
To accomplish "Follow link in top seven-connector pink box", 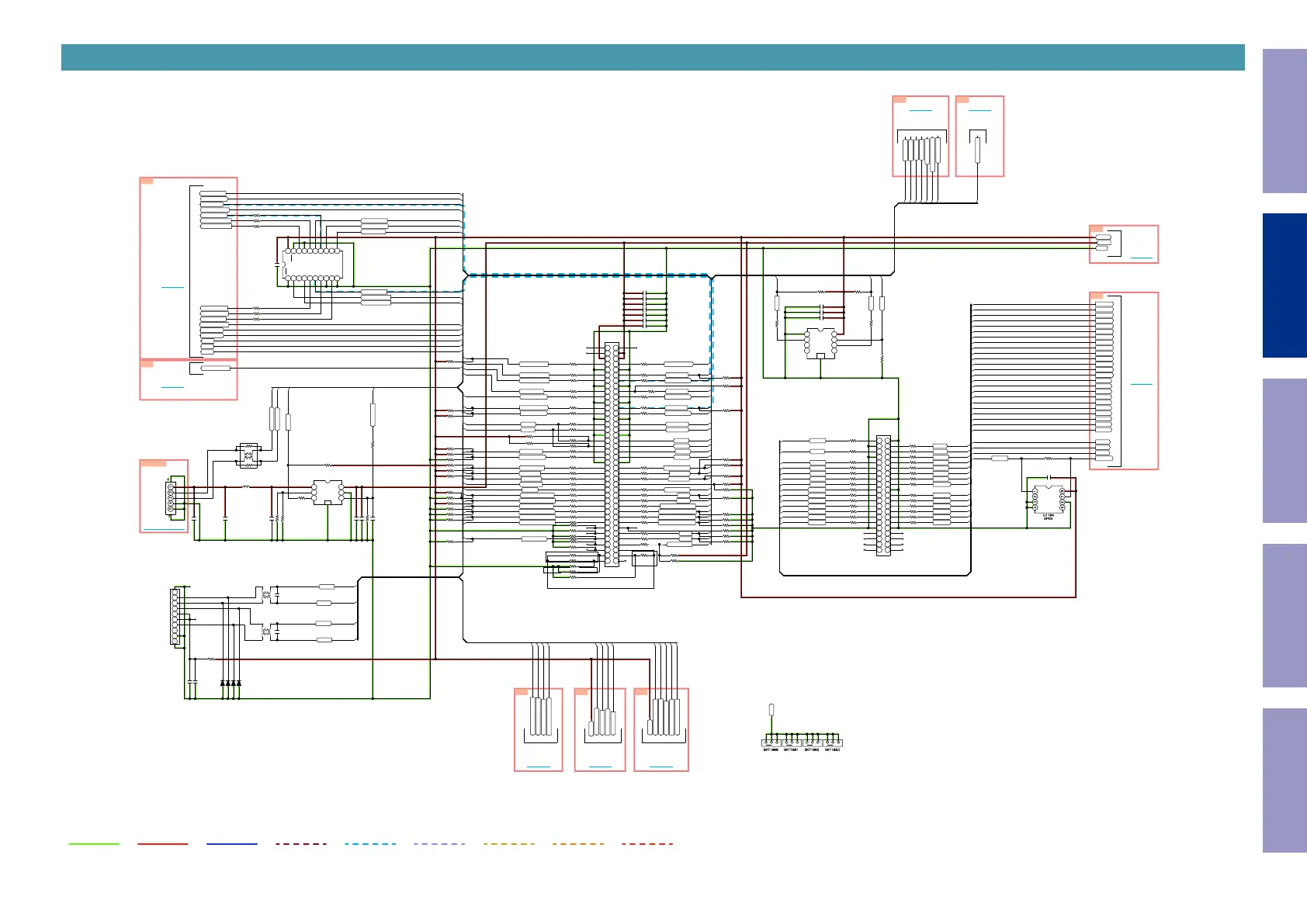I will (920, 110).
